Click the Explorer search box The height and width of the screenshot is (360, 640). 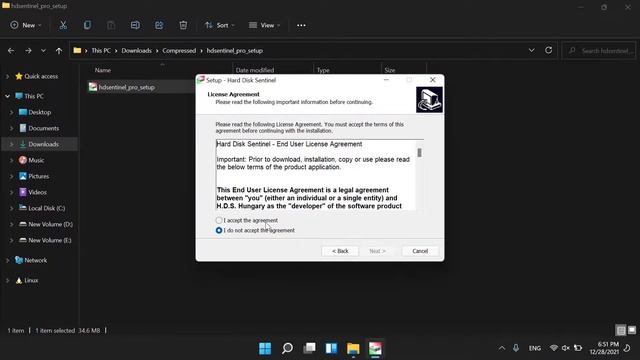click(x=599, y=51)
